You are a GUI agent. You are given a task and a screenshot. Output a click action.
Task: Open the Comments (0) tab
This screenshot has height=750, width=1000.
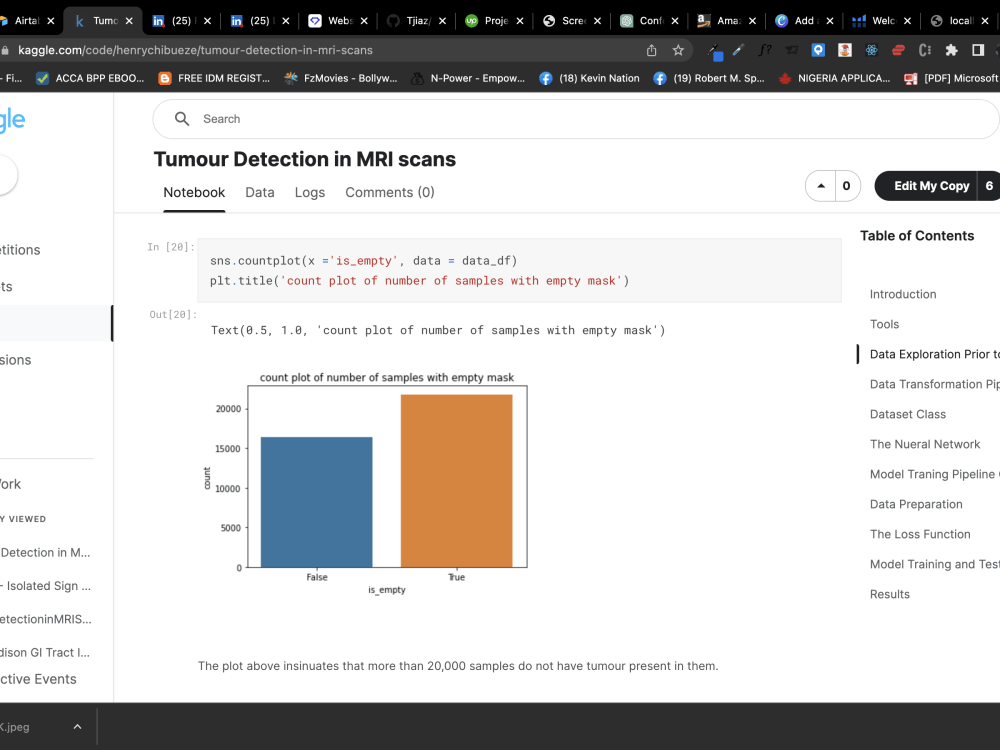[390, 193]
